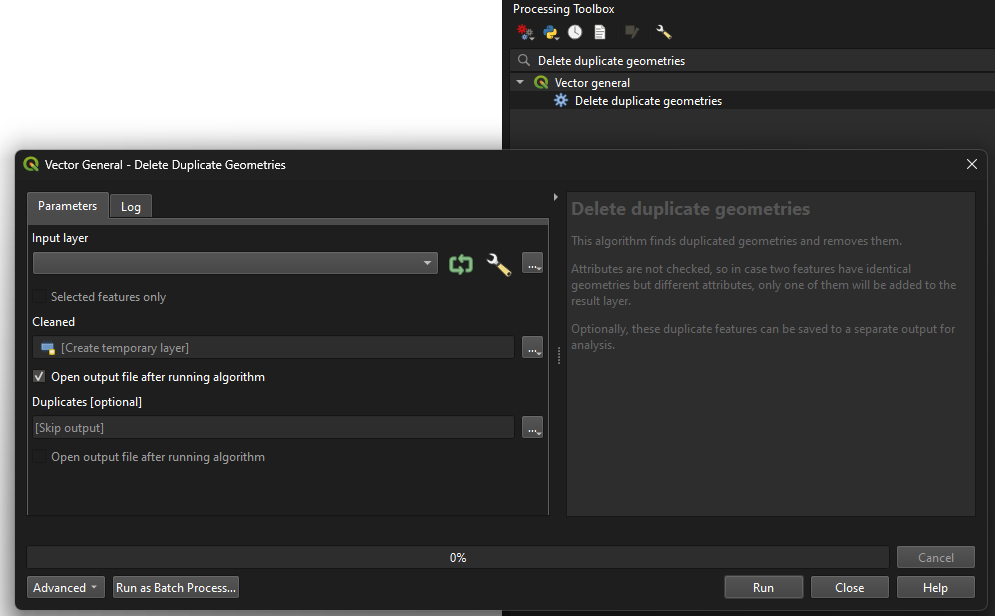Image resolution: width=995 pixels, height=616 pixels.
Task: Click the Python scripts icon in toolbox toolbar
Action: coord(550,32)
